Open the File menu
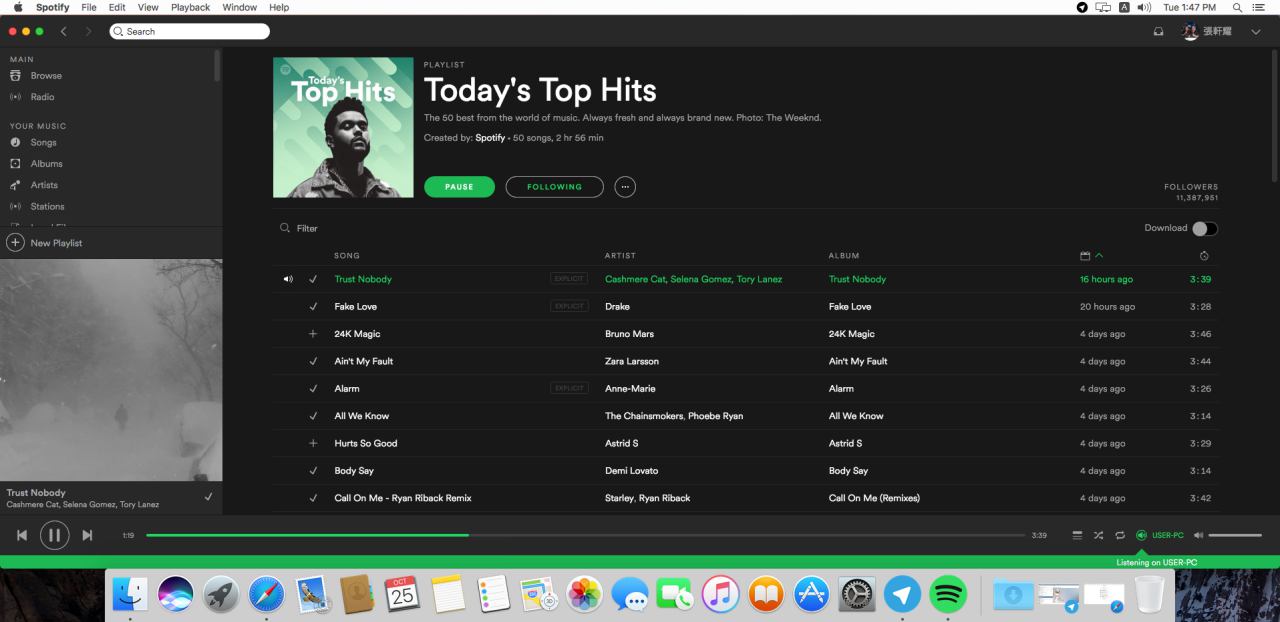Screen dimensions: 1280x622 pos(89,7)
